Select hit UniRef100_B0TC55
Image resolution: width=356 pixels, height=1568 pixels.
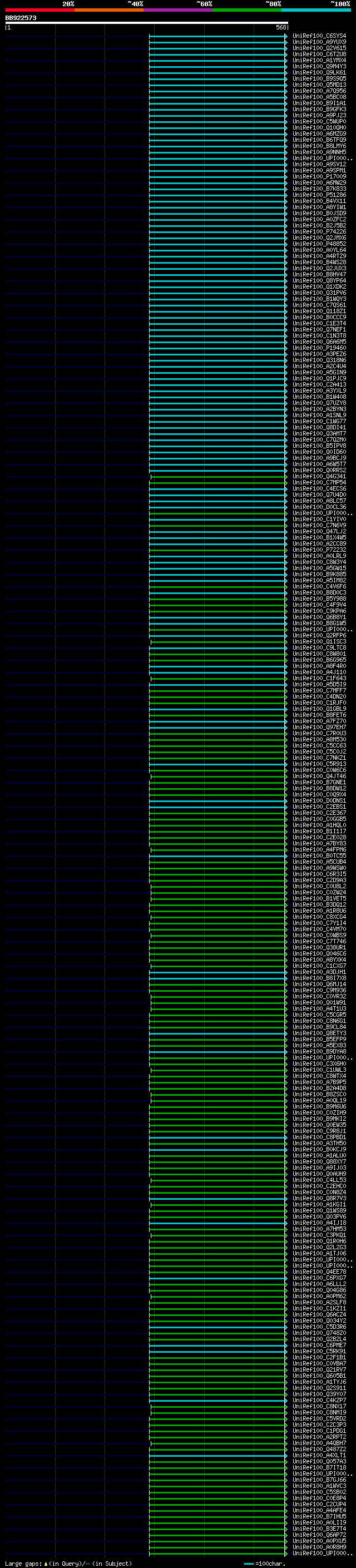(x=319, y=855)
